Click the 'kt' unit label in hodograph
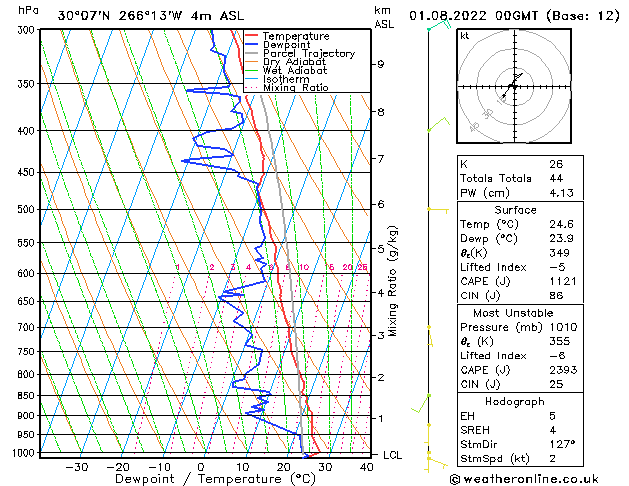Image resolution: width=629 pixels, height=486 pixels. pyautogui.click(x=465, y=36)
